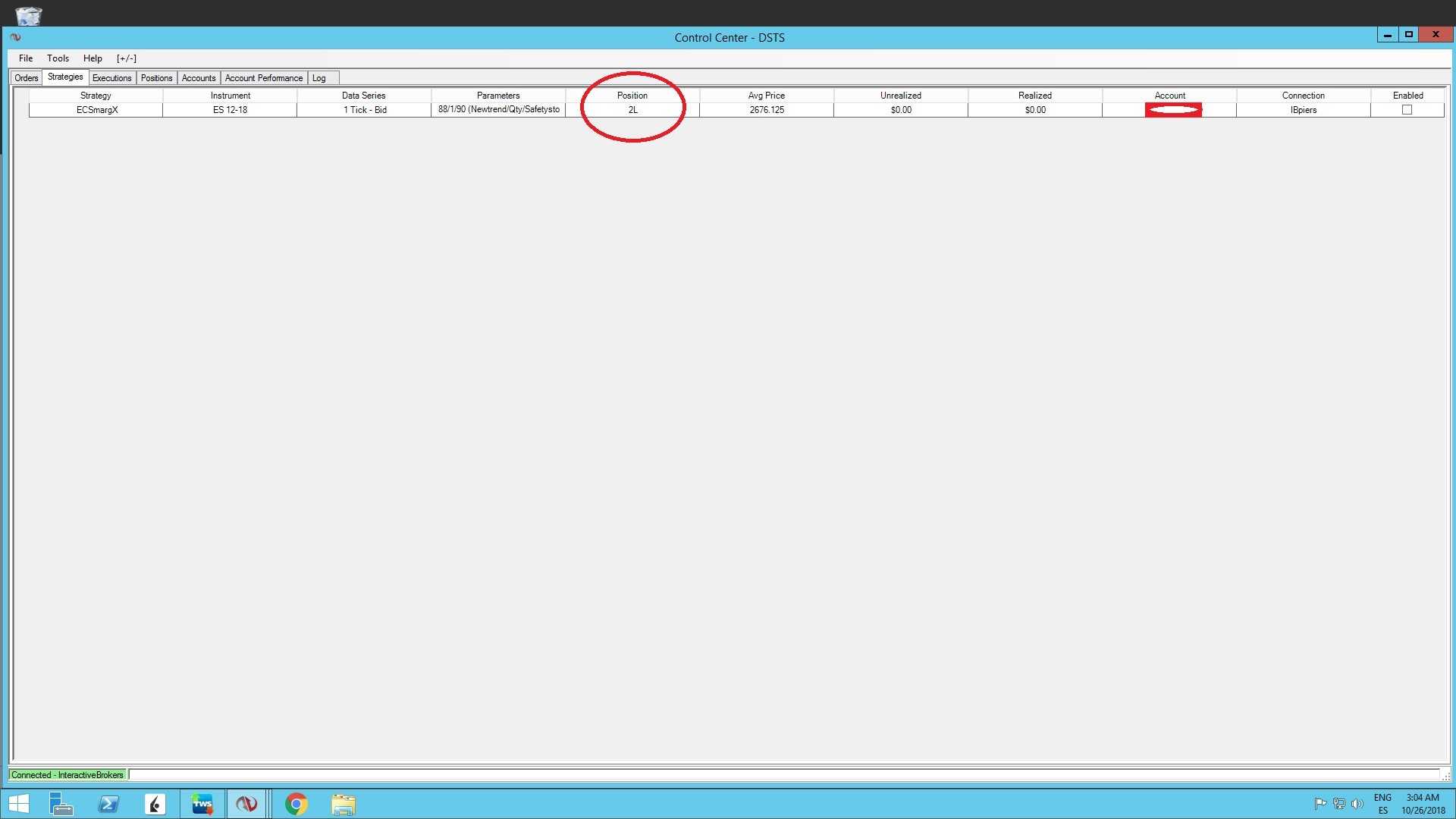This screenshot has width=1456, height=819.
Task: Open the Log tab
Action: [319, 78]
